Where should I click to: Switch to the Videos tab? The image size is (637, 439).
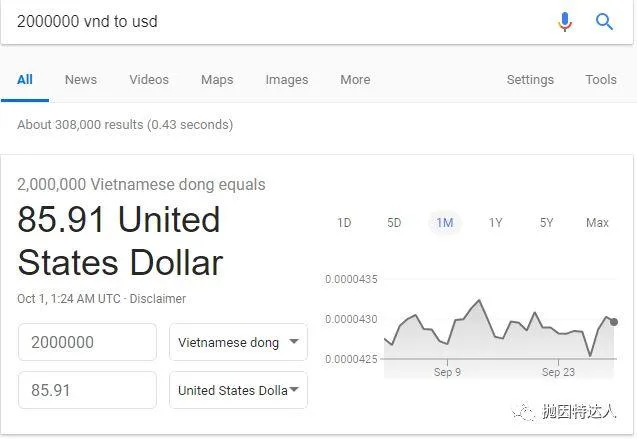click(x=149, y=80)
